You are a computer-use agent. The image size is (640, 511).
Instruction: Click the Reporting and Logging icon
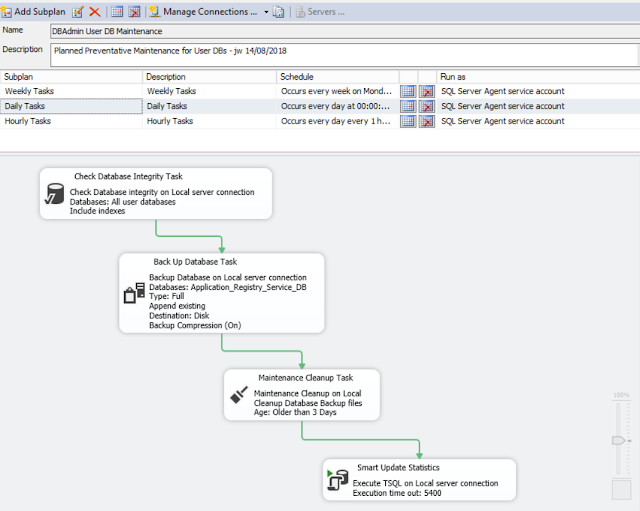279,12
